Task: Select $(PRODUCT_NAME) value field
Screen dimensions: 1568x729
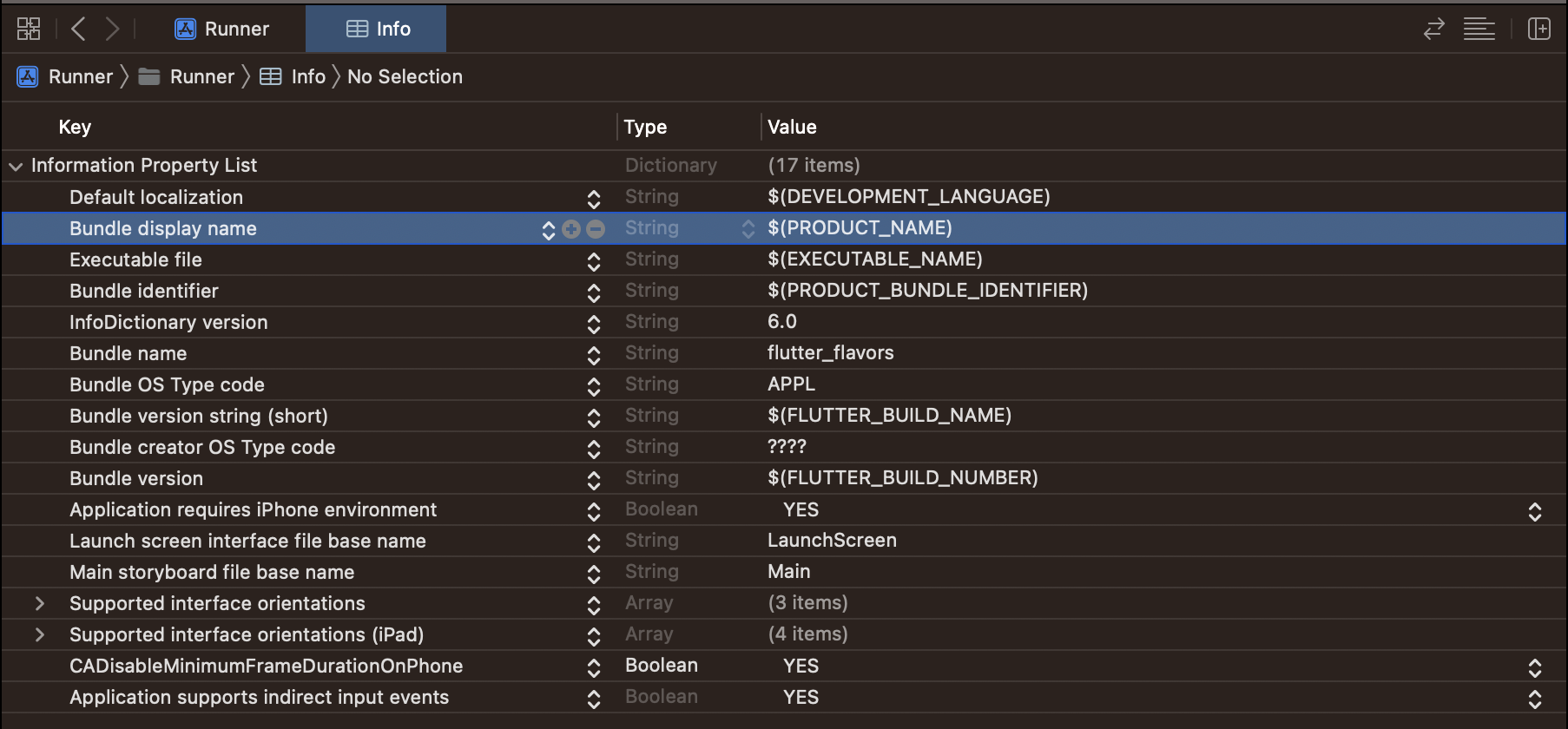Action: 860,227
